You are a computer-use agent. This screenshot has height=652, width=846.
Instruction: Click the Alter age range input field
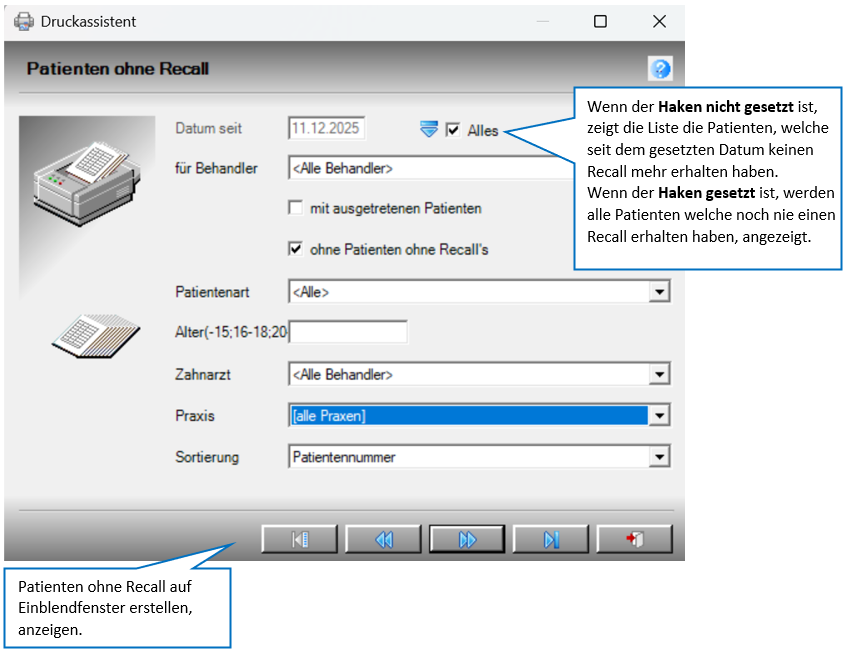click(348, 332)
